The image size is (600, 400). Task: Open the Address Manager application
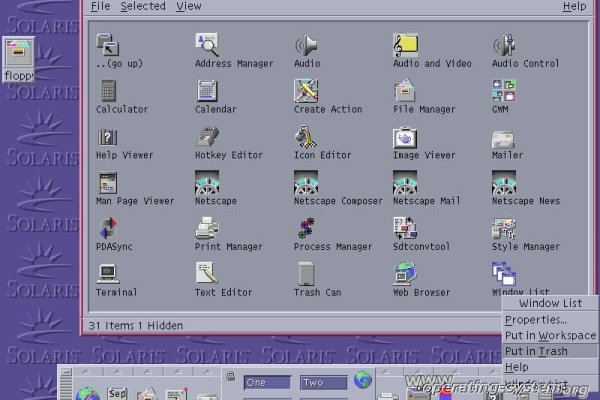click(x=207, y=45)
